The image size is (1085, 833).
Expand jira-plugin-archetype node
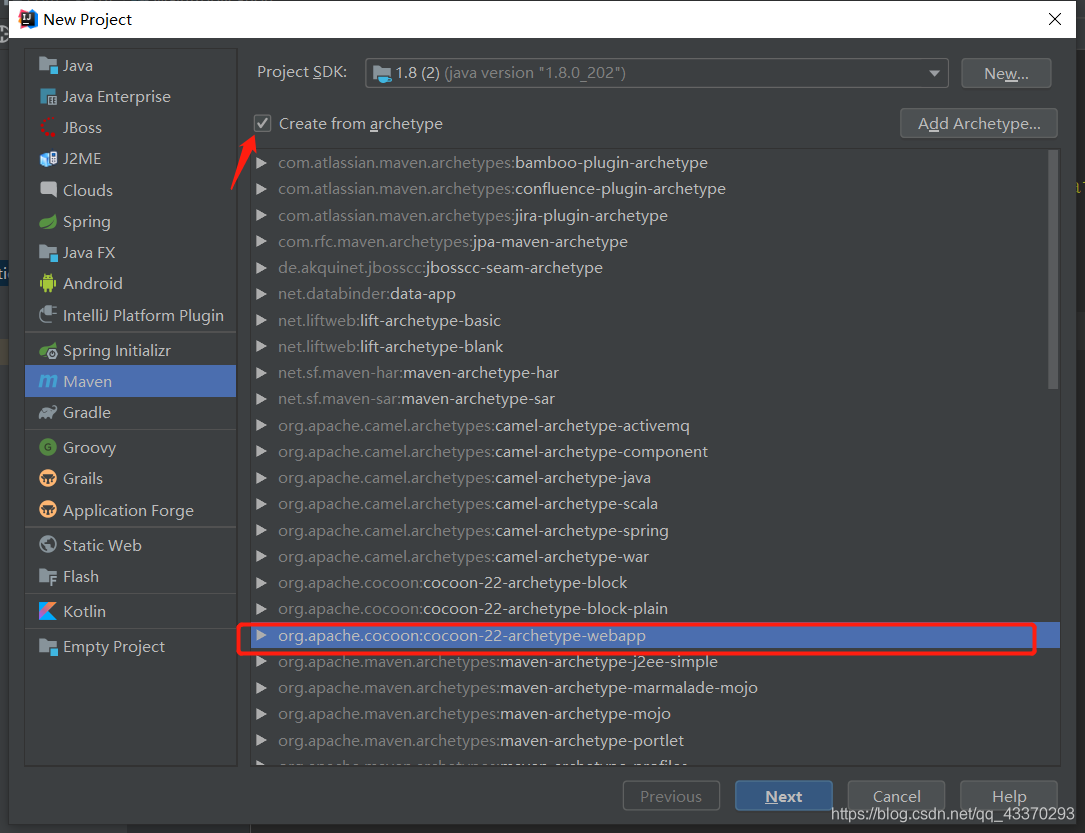(262, 215)
